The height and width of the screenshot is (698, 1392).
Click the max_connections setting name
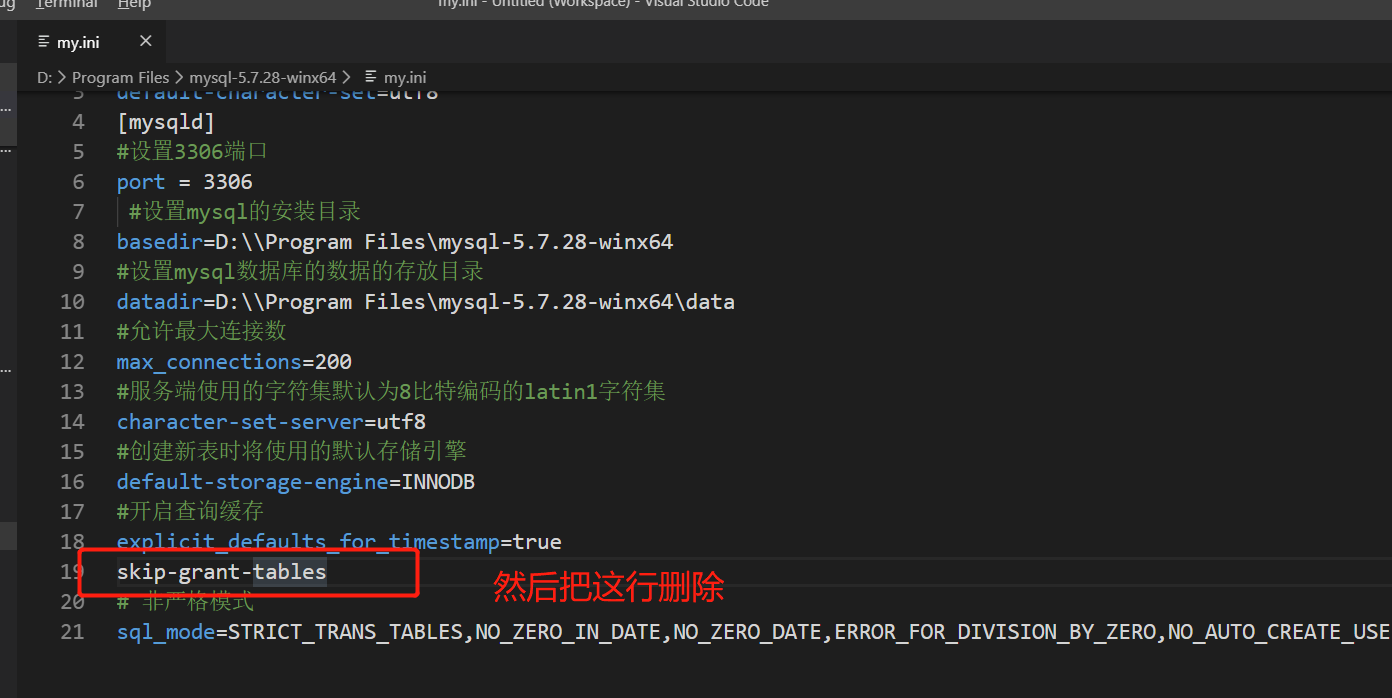pos(208,362)
